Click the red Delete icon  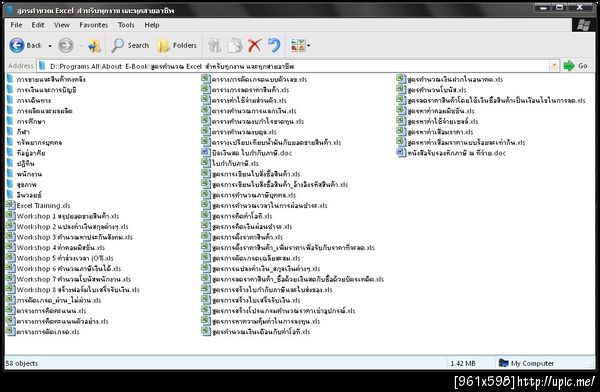coord(254,45)
